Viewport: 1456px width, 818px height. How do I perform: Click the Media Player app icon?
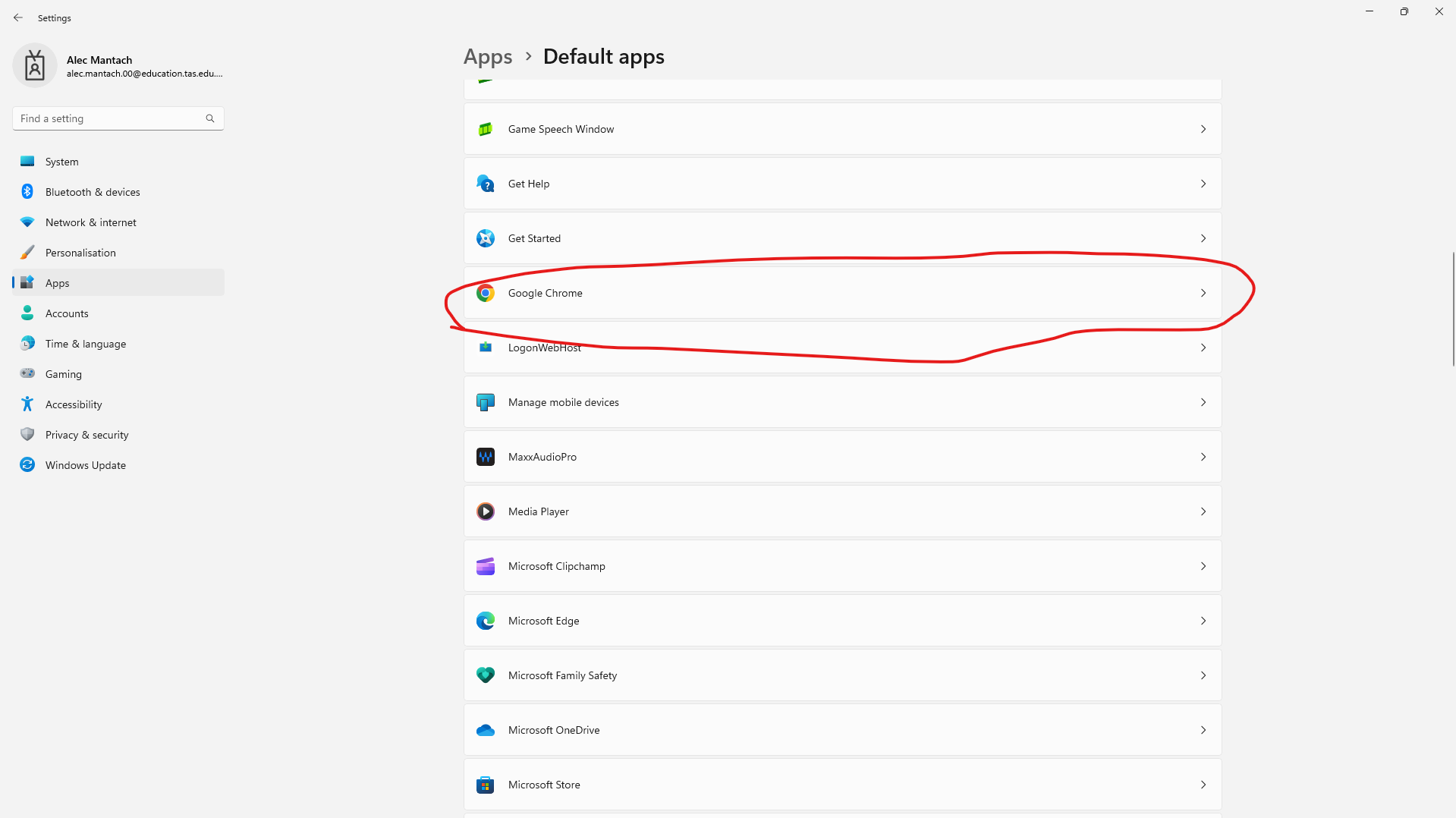pos(486,511)
